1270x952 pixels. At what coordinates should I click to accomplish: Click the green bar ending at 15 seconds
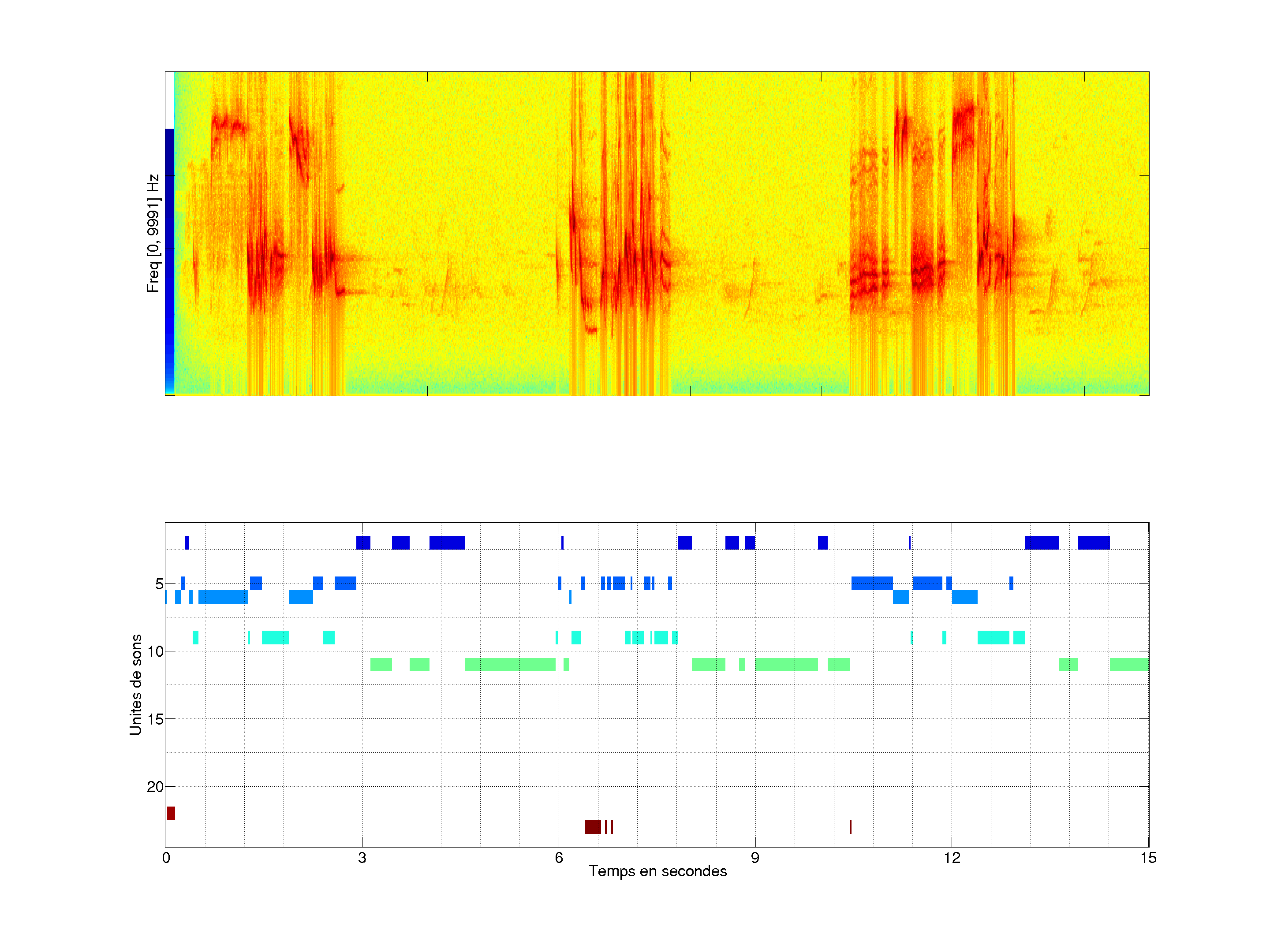(x=1129, y=665)
